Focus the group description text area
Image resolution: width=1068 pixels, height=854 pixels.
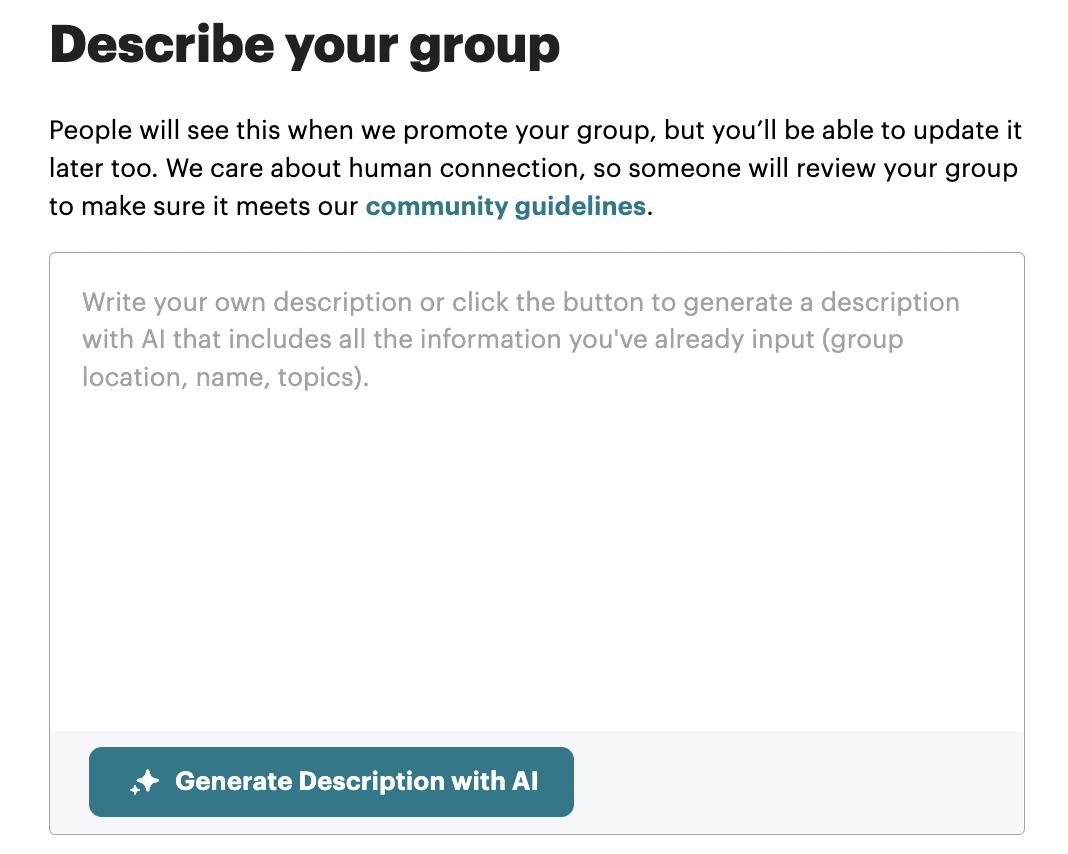click(537, 492)
